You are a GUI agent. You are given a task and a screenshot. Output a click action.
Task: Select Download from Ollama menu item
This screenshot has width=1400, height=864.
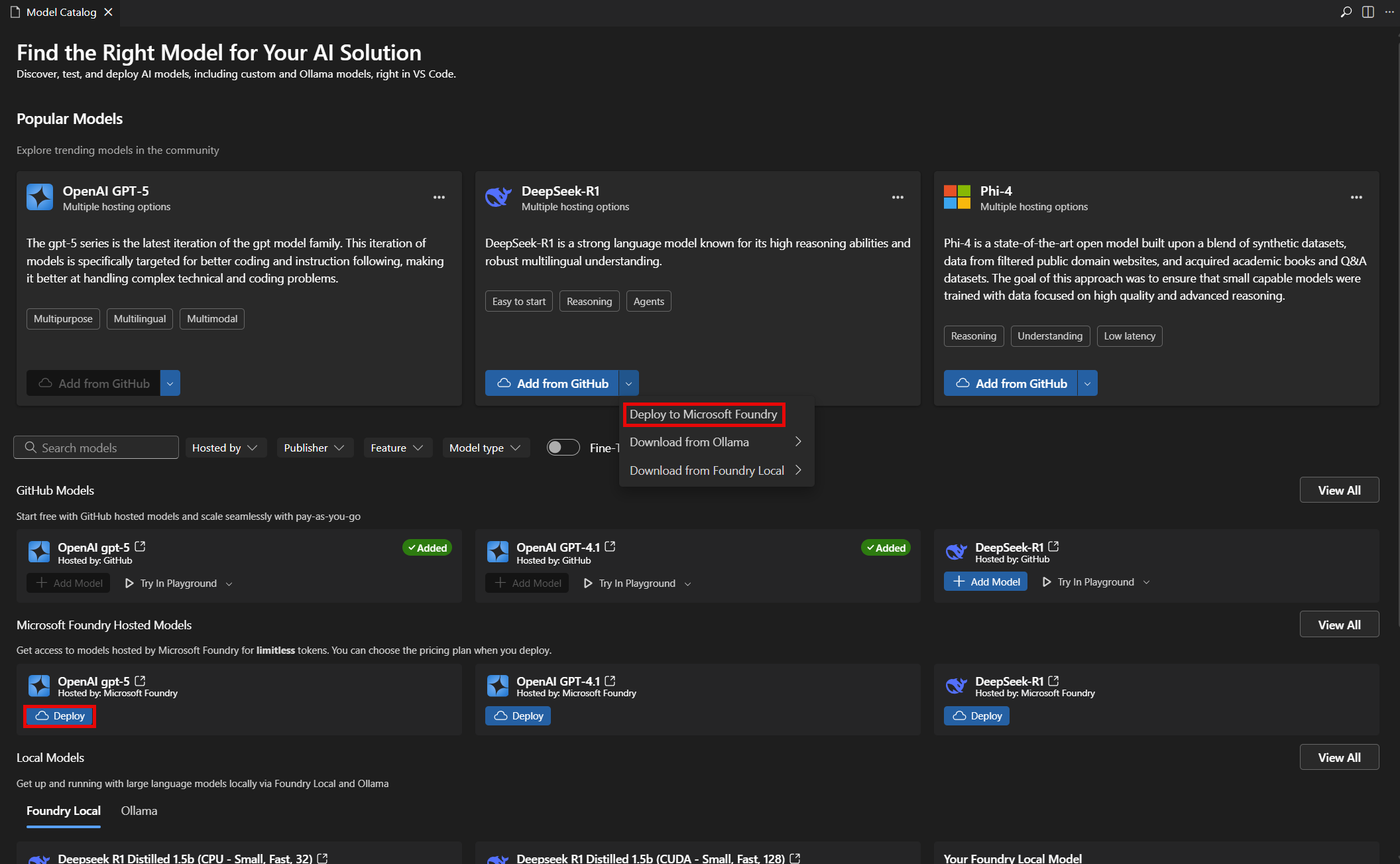click(689, 442)
